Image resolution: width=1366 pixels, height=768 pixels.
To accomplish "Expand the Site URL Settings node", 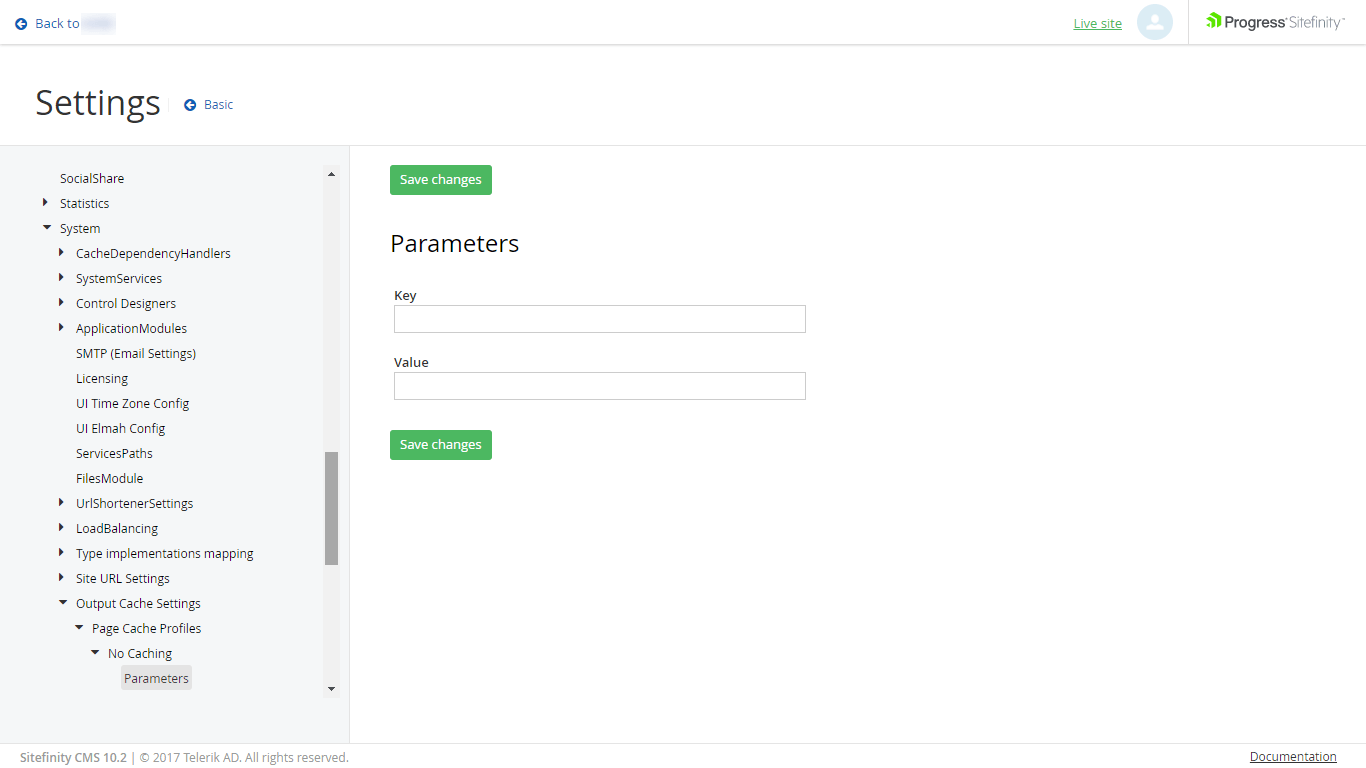I will point(62,578).
